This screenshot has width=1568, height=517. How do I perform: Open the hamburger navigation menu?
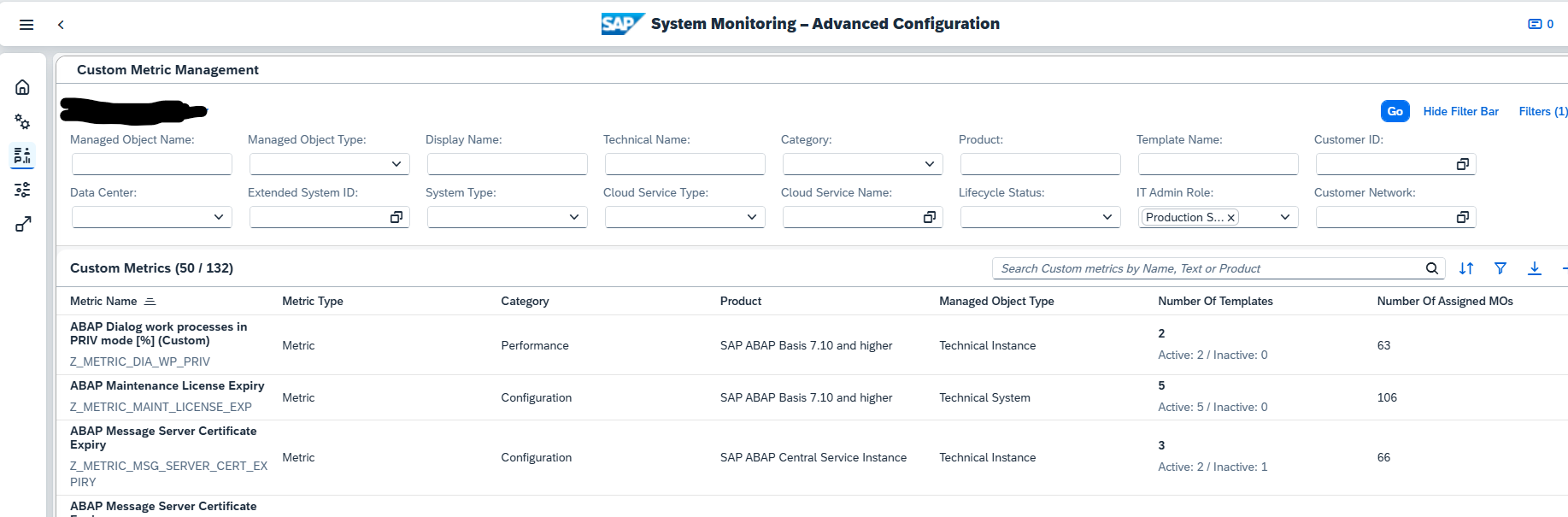click(26, 25)
